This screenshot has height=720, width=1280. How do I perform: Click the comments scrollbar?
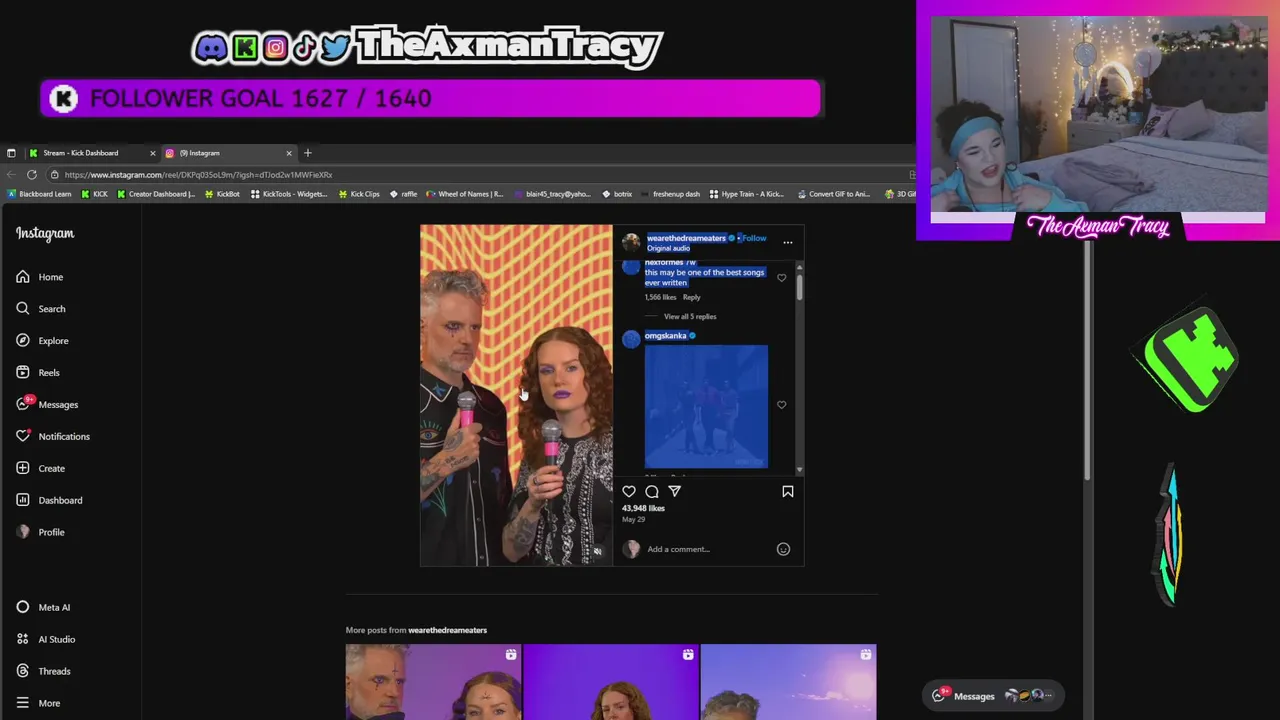coord(799,287)
